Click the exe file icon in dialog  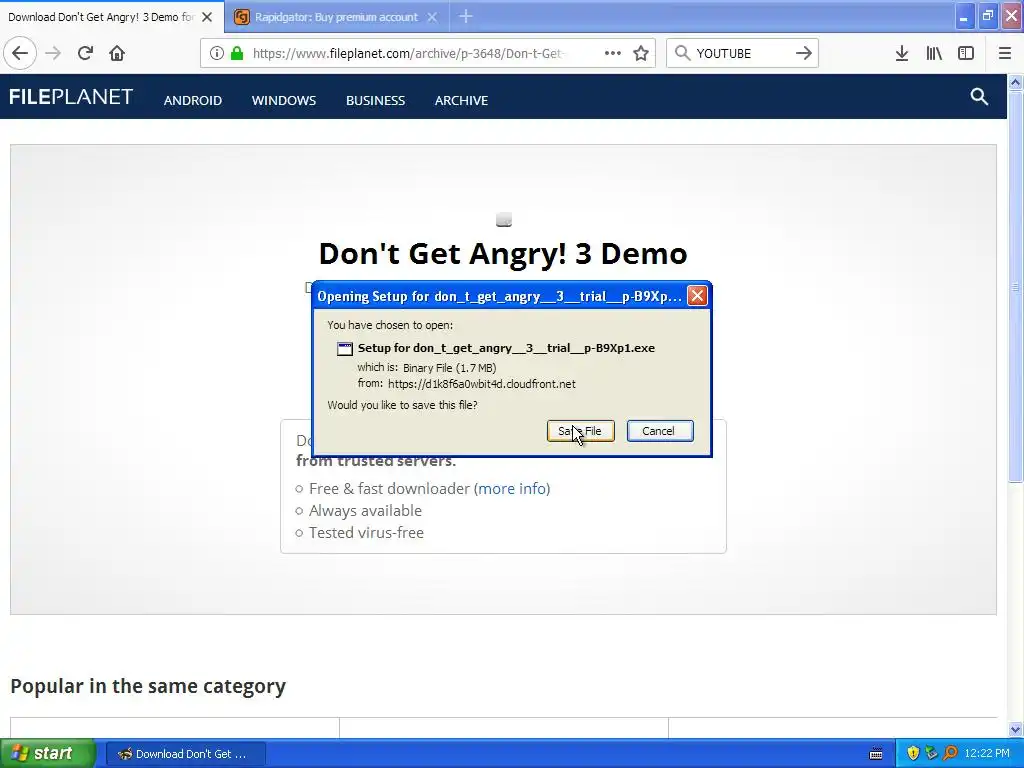pyautogui.click(x=345, y=349)
